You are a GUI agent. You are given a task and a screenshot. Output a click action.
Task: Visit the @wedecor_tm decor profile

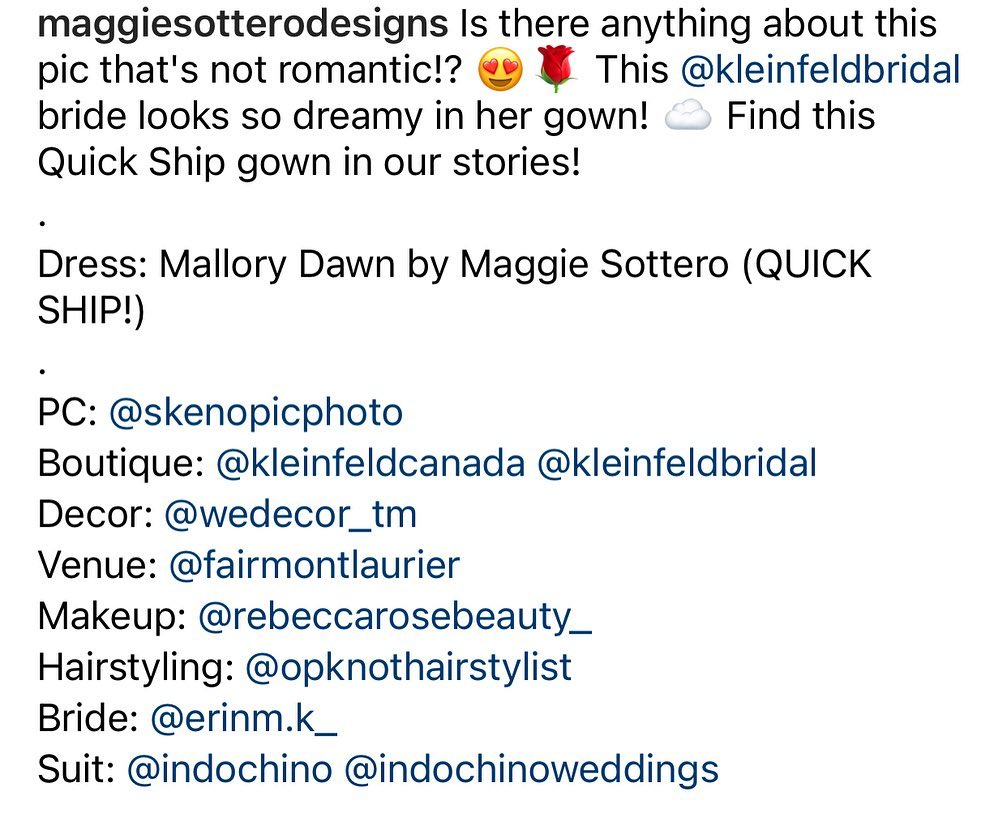tap(291, 515)
